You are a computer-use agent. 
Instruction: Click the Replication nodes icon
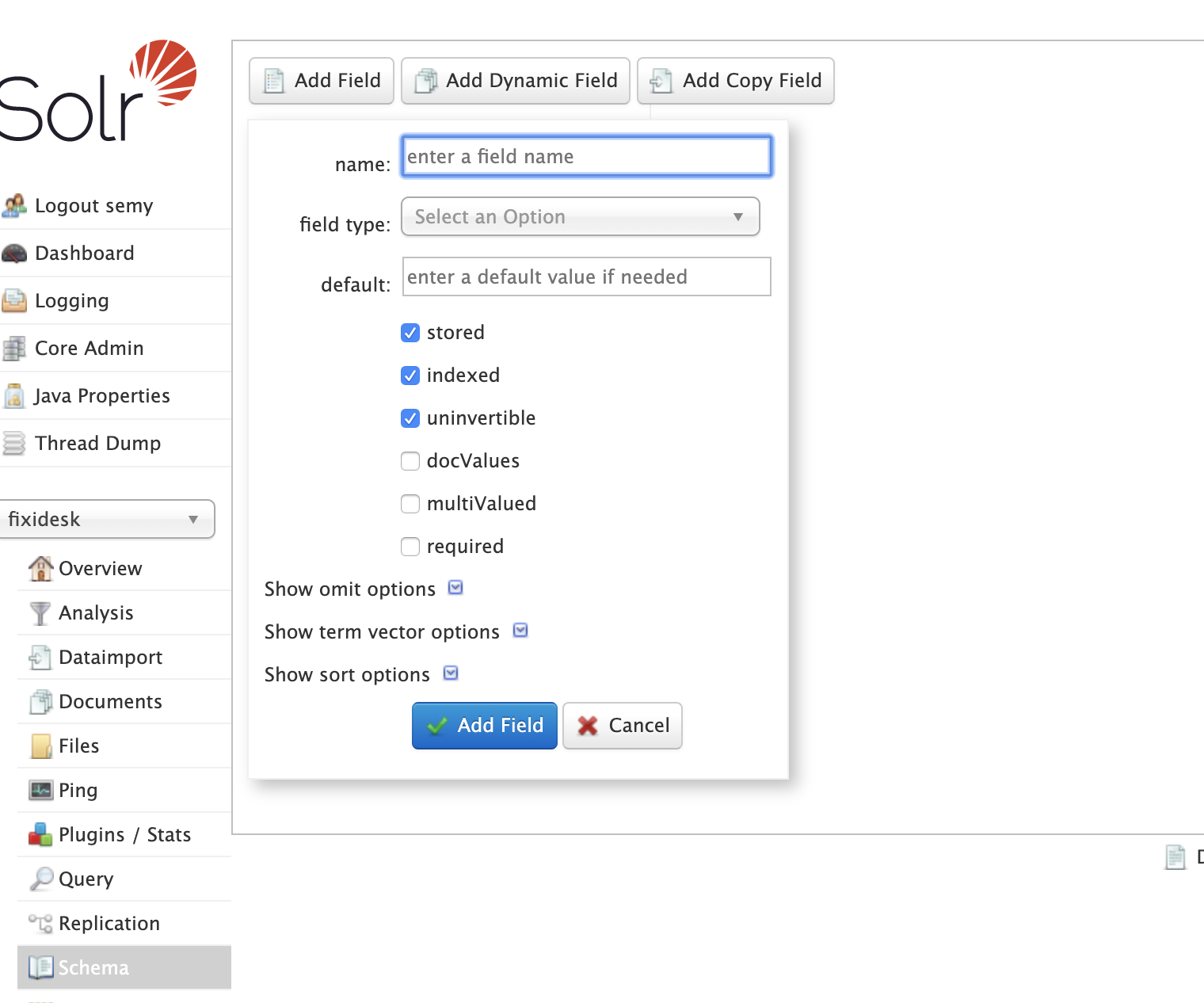coord(40,924)
